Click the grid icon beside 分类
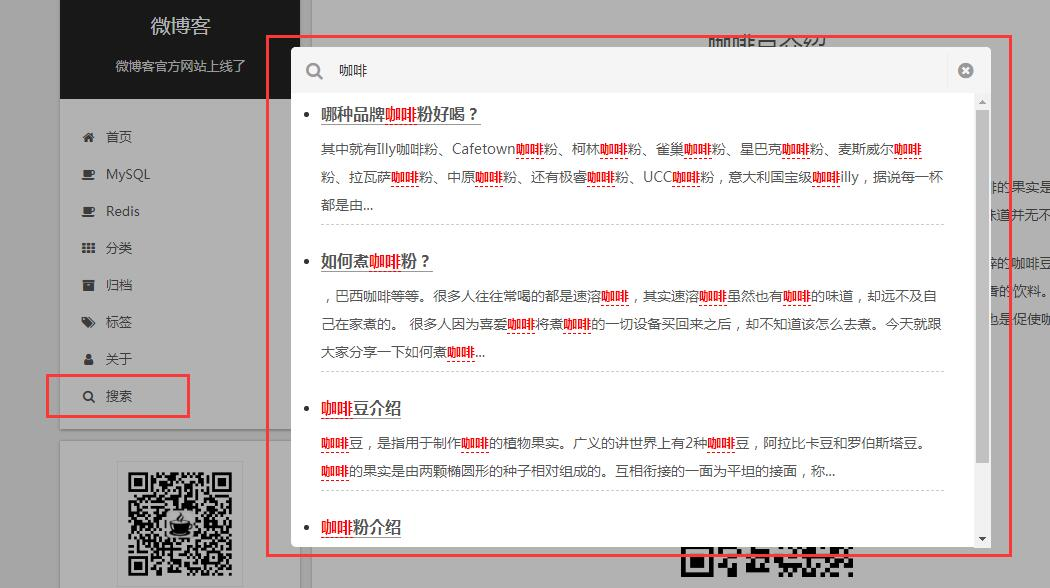Viewport: 1050px width, 588px height. point(88,248)
